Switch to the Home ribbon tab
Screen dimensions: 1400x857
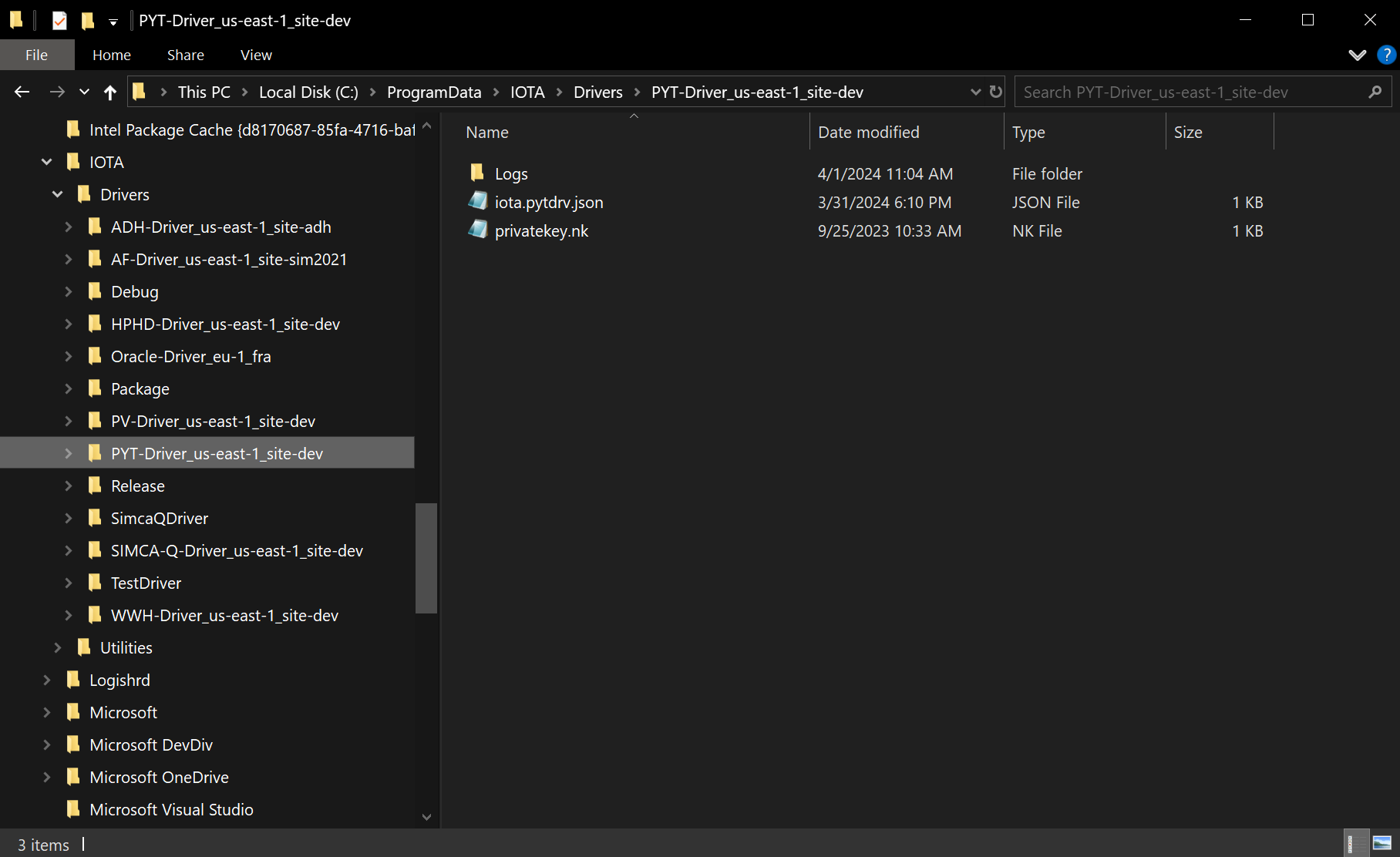pyautogui.click(x=112, y=55)
